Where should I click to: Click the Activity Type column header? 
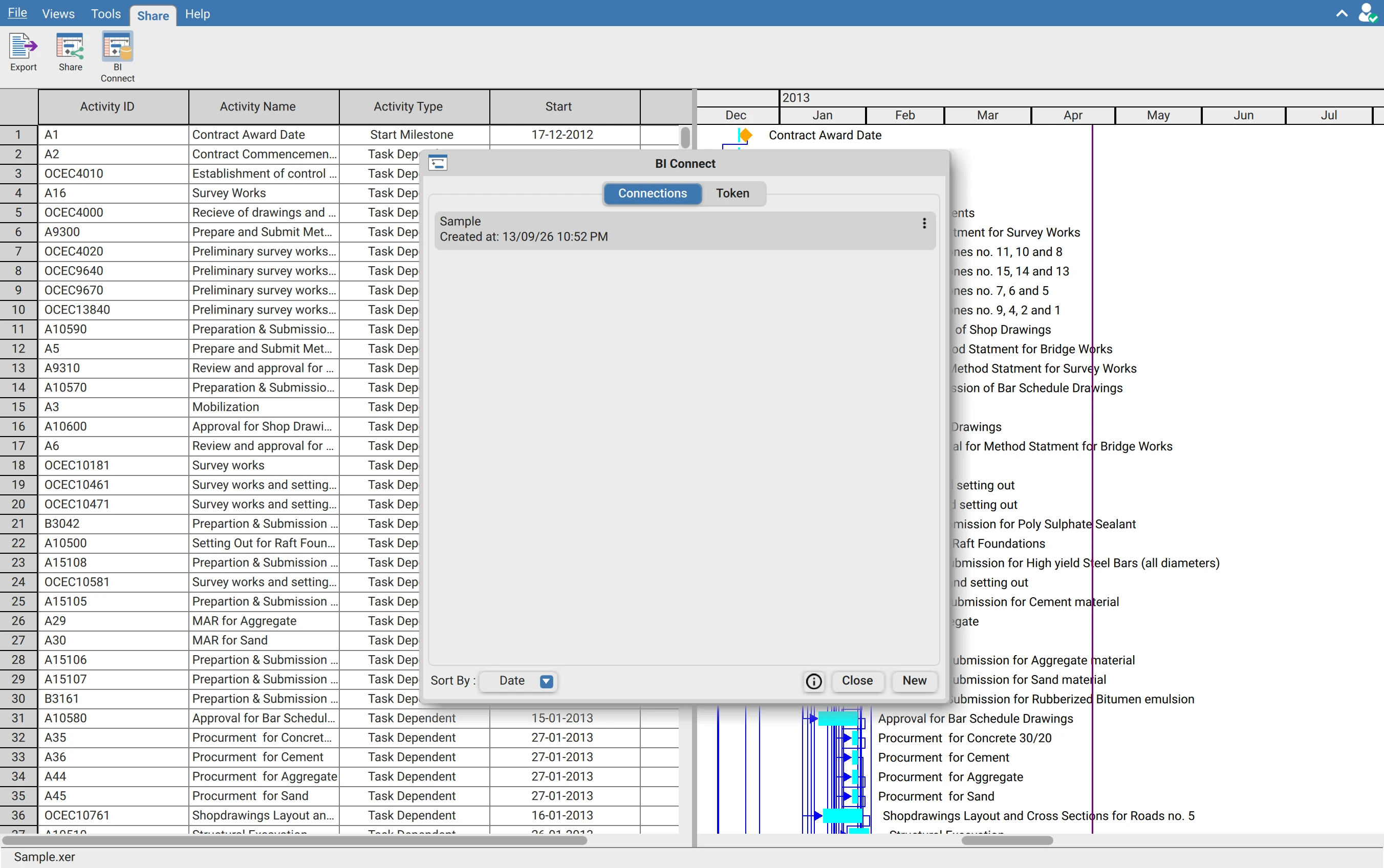(414, 107)
